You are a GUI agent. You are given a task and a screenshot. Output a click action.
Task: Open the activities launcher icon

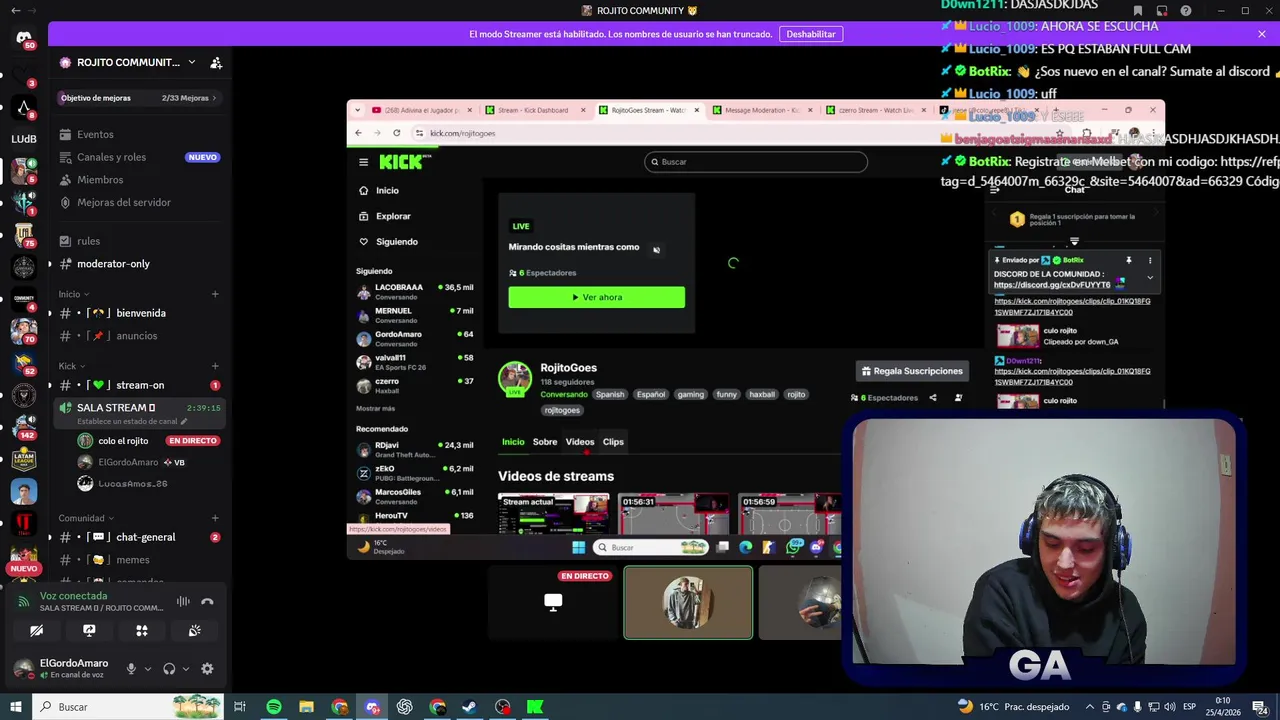click(142, 631)
